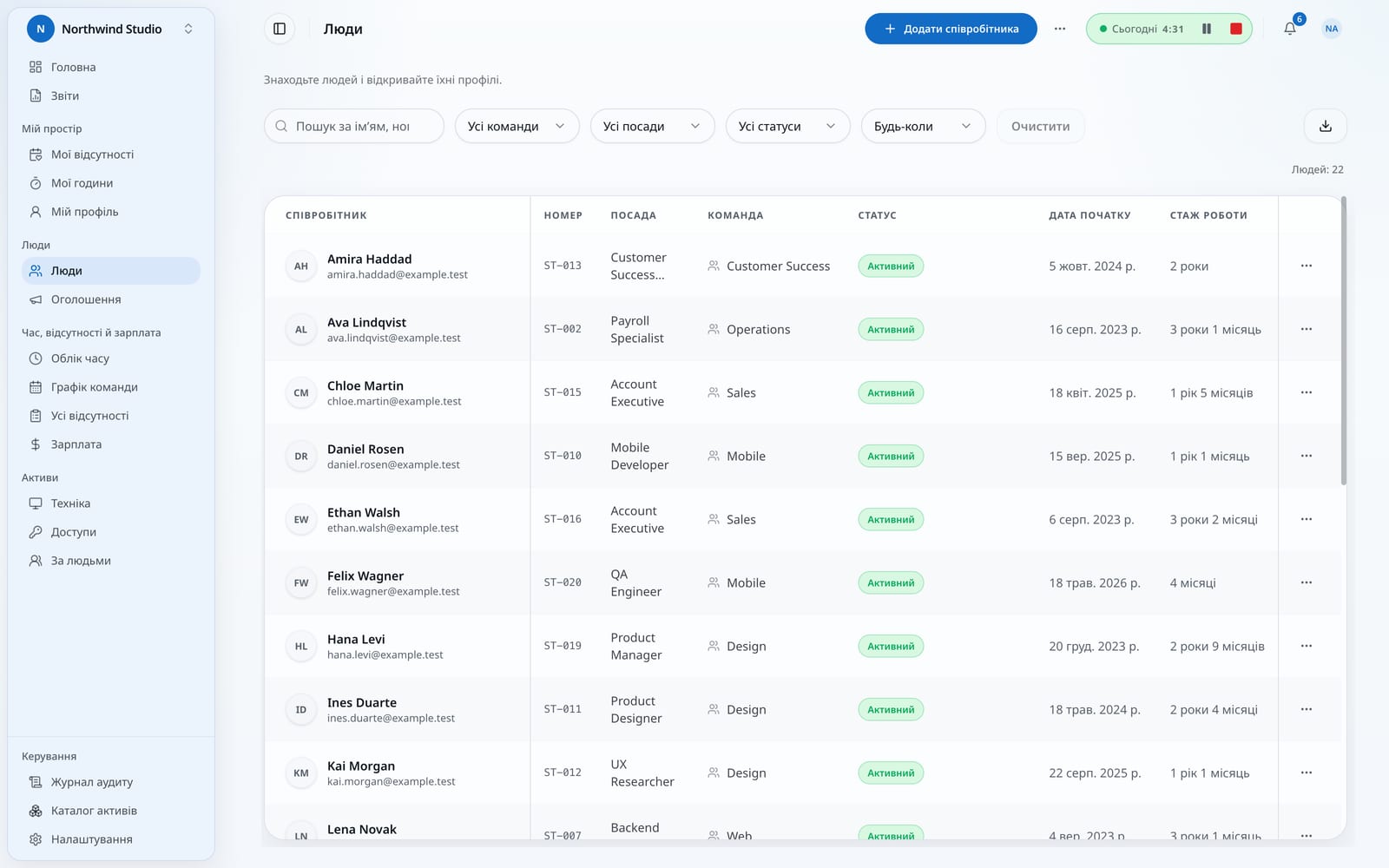Open Налаштування in the sidebar
The image size is (1389, 868).
[111, 839]
